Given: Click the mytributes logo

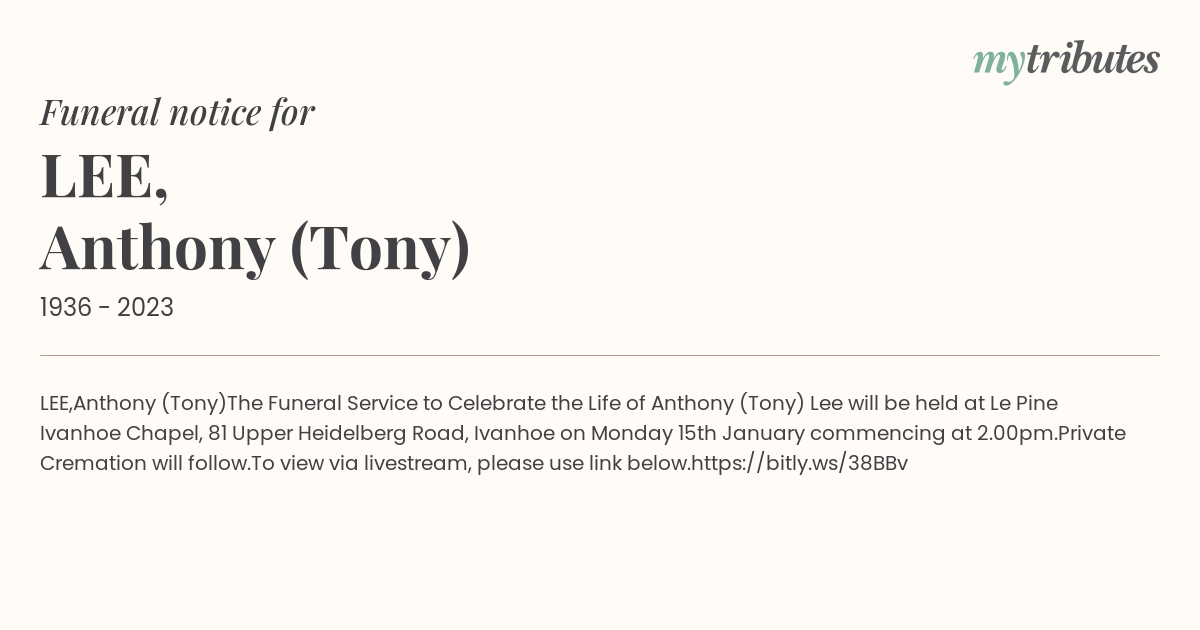Looking at the screenshot, I should [1066, 62].
